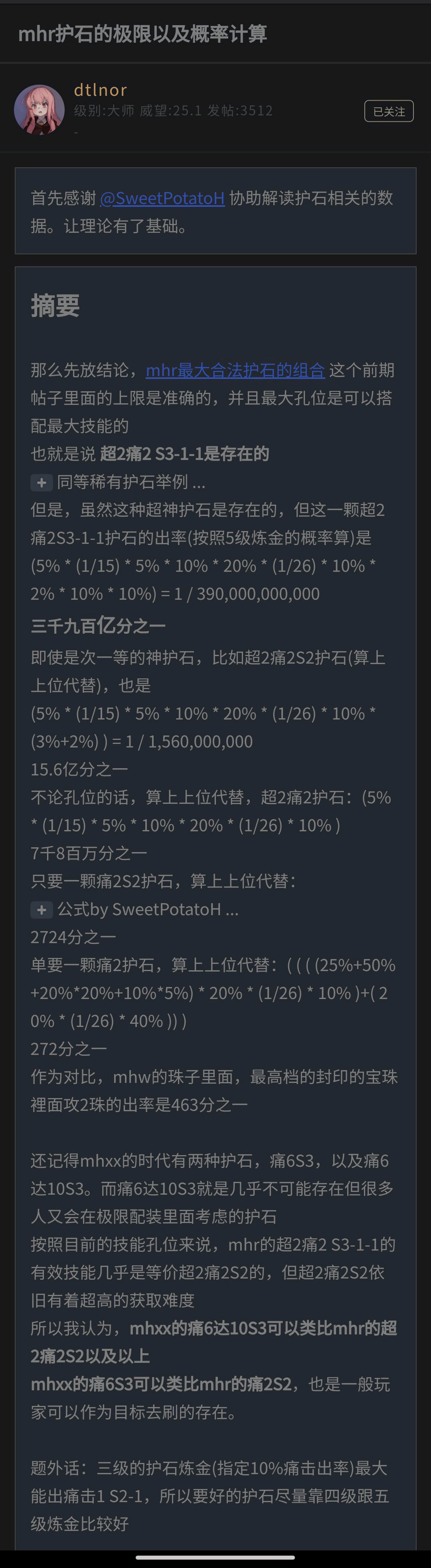Tap the 题外话 closing paragraph
This screenshot has height=1568, width=431.
tap(210, 1496)
